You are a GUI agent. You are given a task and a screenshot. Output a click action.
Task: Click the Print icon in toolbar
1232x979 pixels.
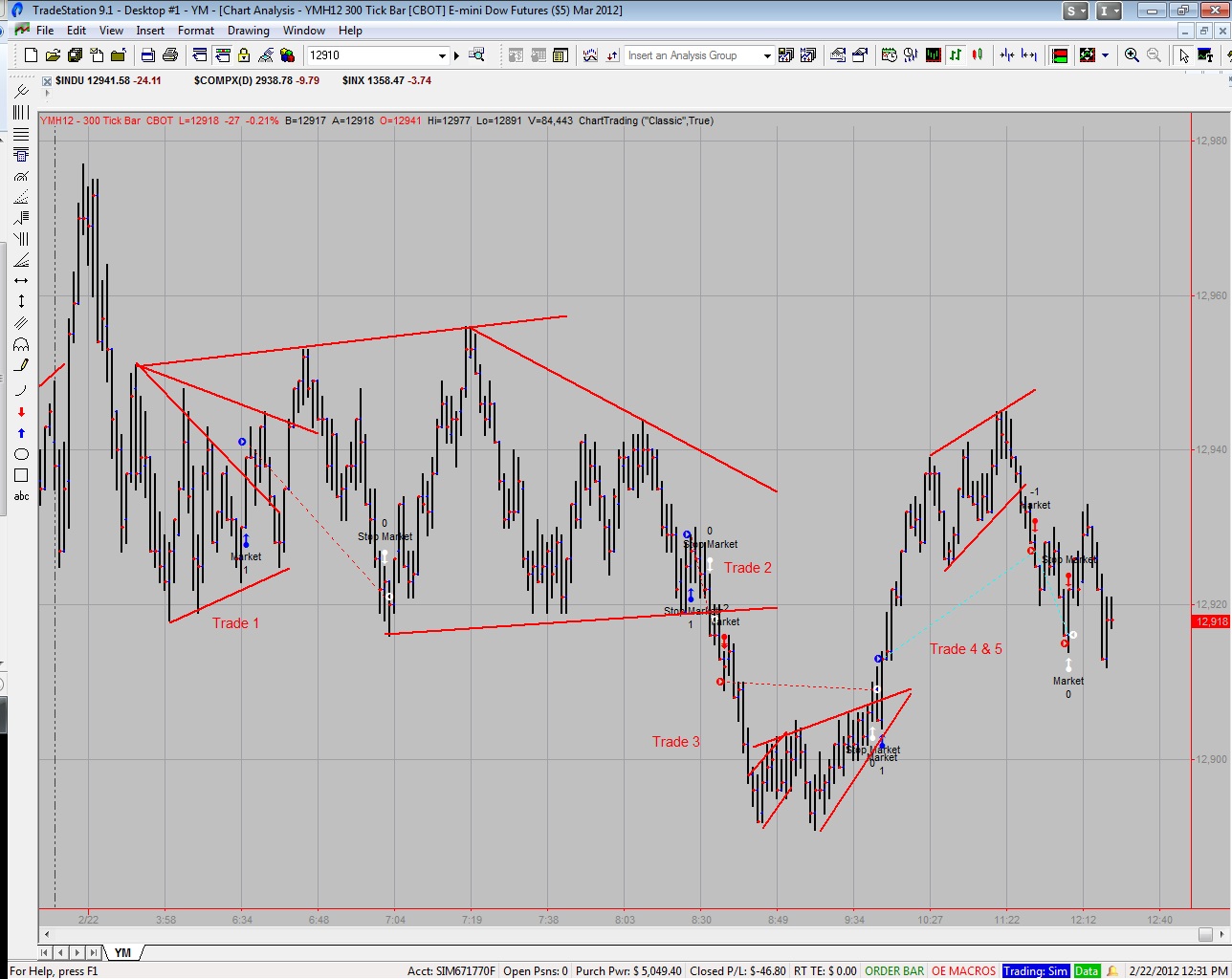tap(170, 55)
